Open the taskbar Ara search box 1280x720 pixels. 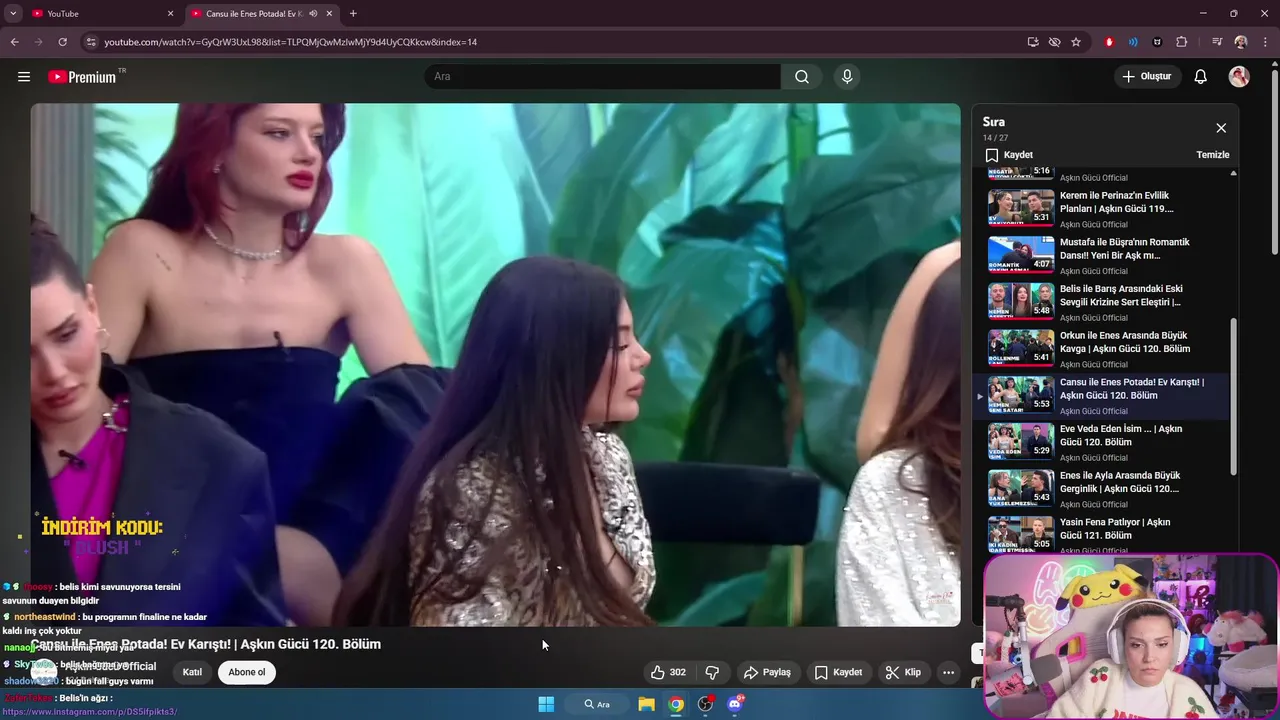[597, 704]
